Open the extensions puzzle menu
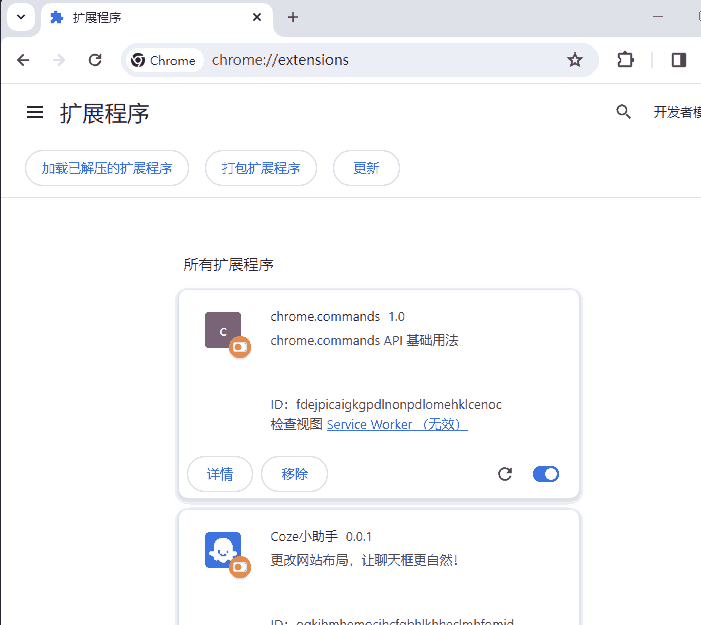 (625, 60)
